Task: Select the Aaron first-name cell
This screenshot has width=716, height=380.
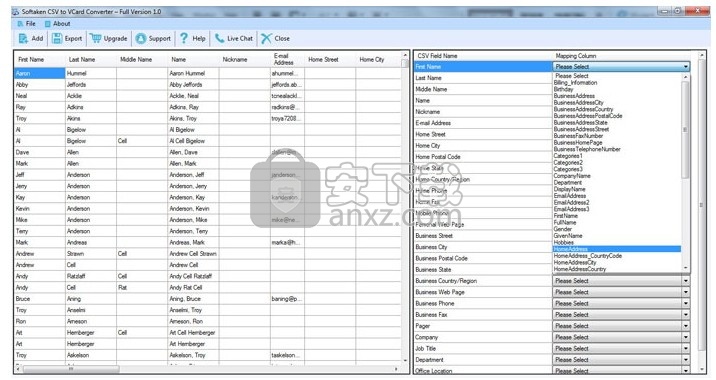Action: point(40,73)
